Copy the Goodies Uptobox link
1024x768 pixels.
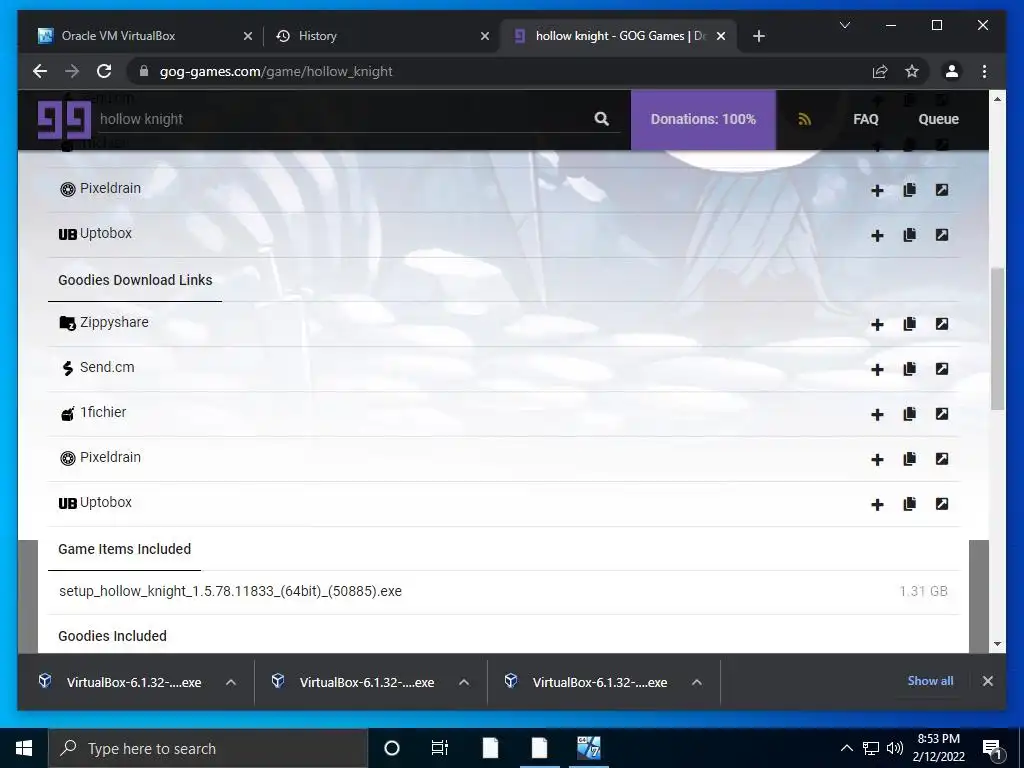pos(909,504)
